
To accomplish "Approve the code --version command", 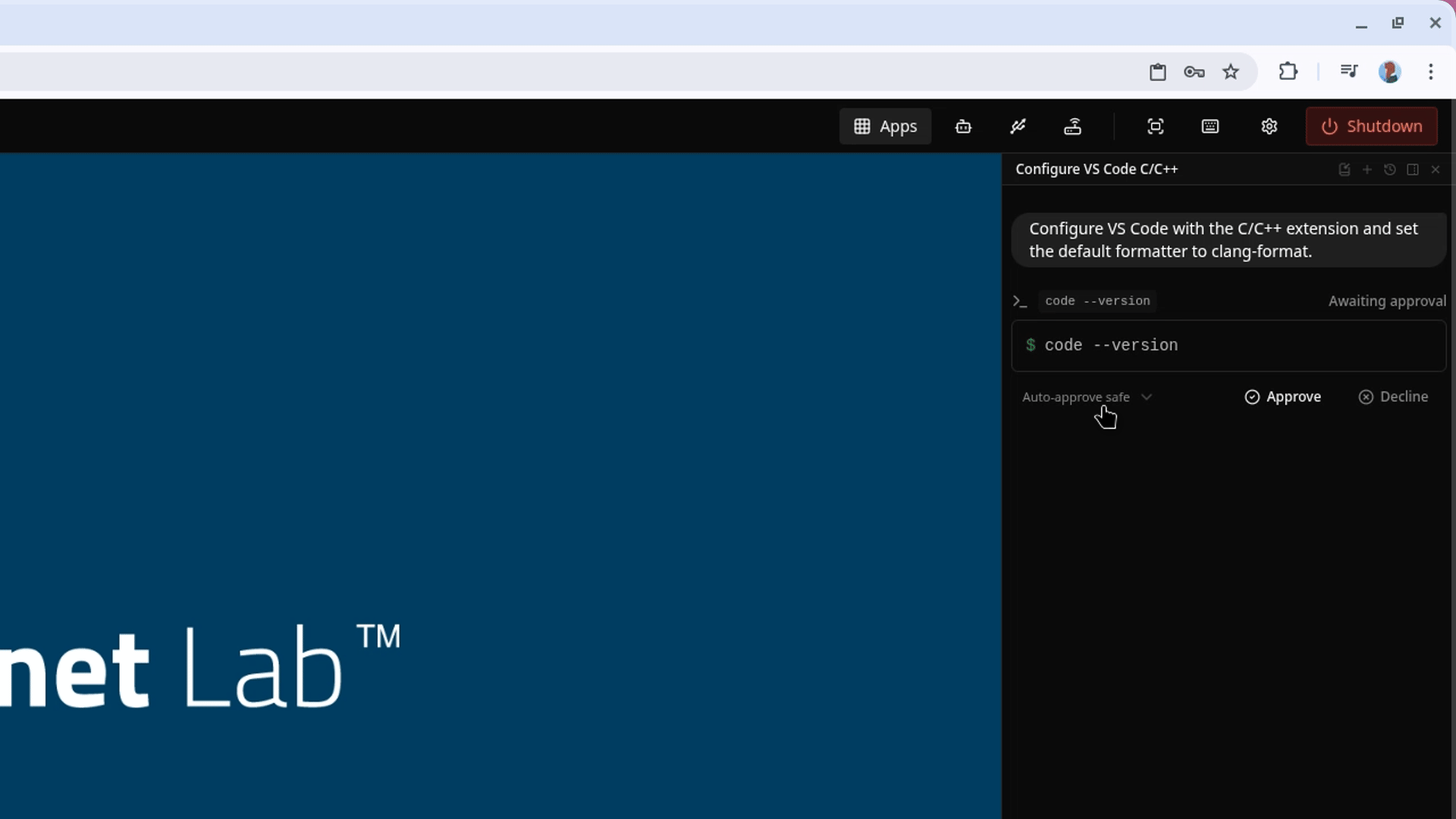I will [1283, 397].
